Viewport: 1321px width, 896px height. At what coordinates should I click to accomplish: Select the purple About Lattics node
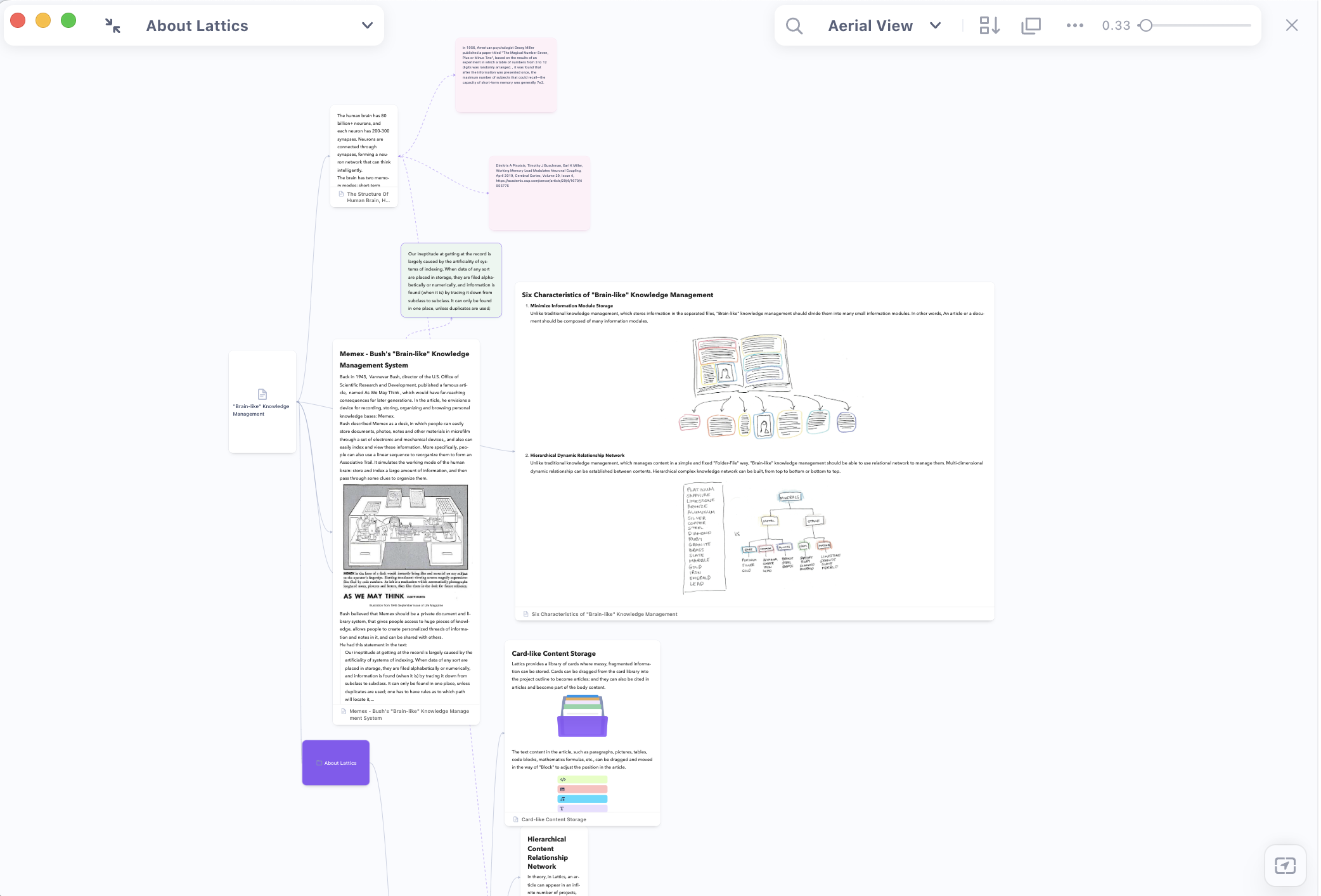click(336, 763)
